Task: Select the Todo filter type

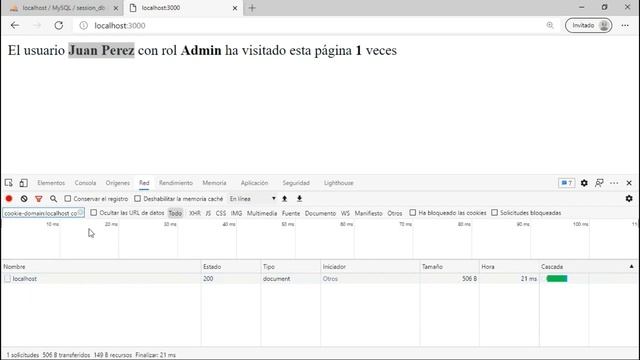Action: 175,213
